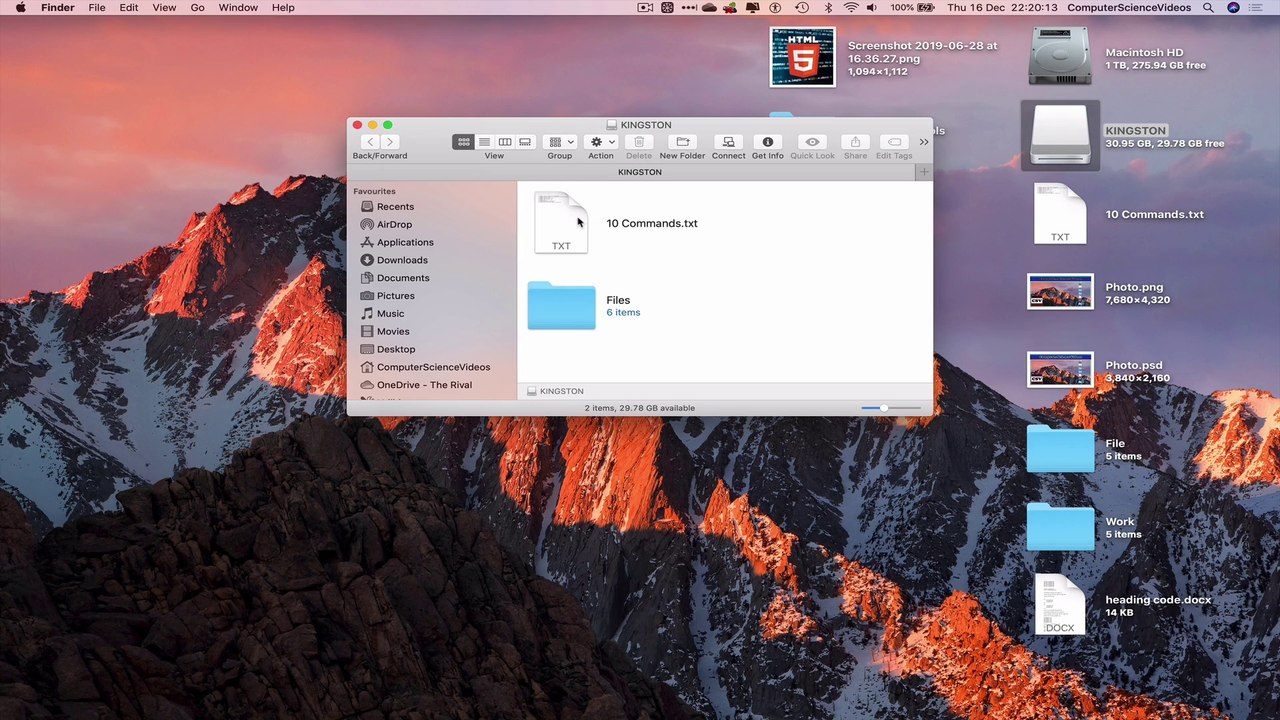Click the Bluetooth menu bar icon
Screen dimensions: 1280x720
(x=828, y=7)
